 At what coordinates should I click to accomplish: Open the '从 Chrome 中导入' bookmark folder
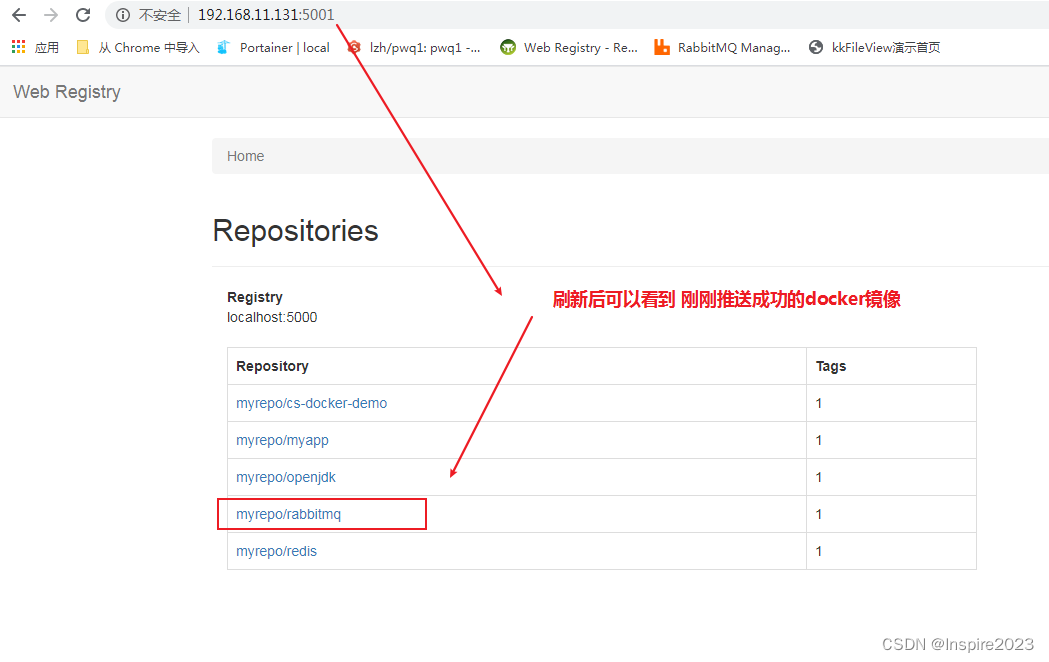click(138, 47)
